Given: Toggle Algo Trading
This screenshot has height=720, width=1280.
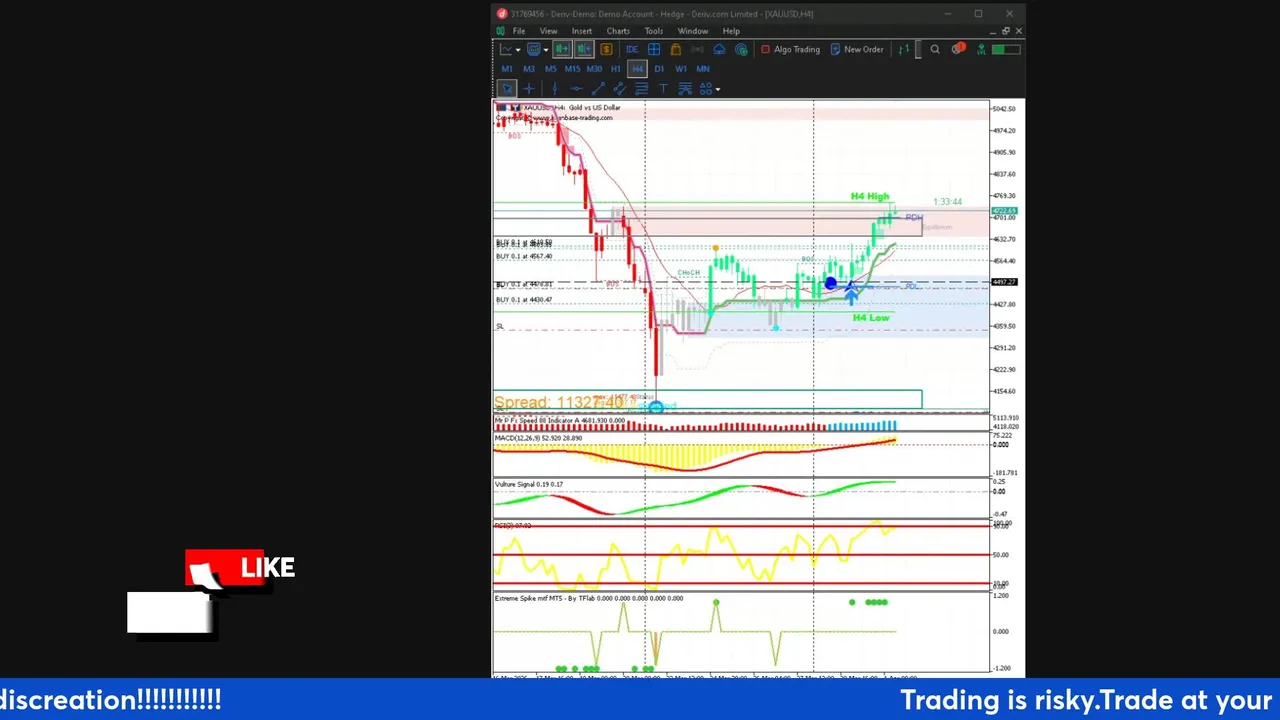Looking at the screenshot, I should [790, 49].
